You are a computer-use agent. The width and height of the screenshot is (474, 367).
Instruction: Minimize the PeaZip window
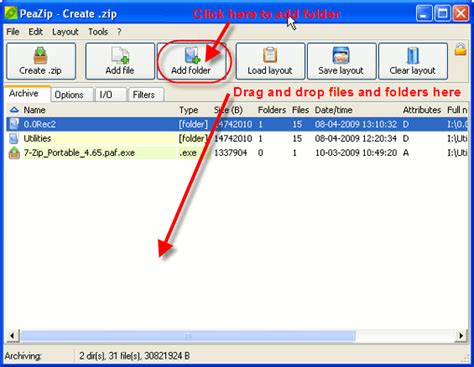[424, 14]
